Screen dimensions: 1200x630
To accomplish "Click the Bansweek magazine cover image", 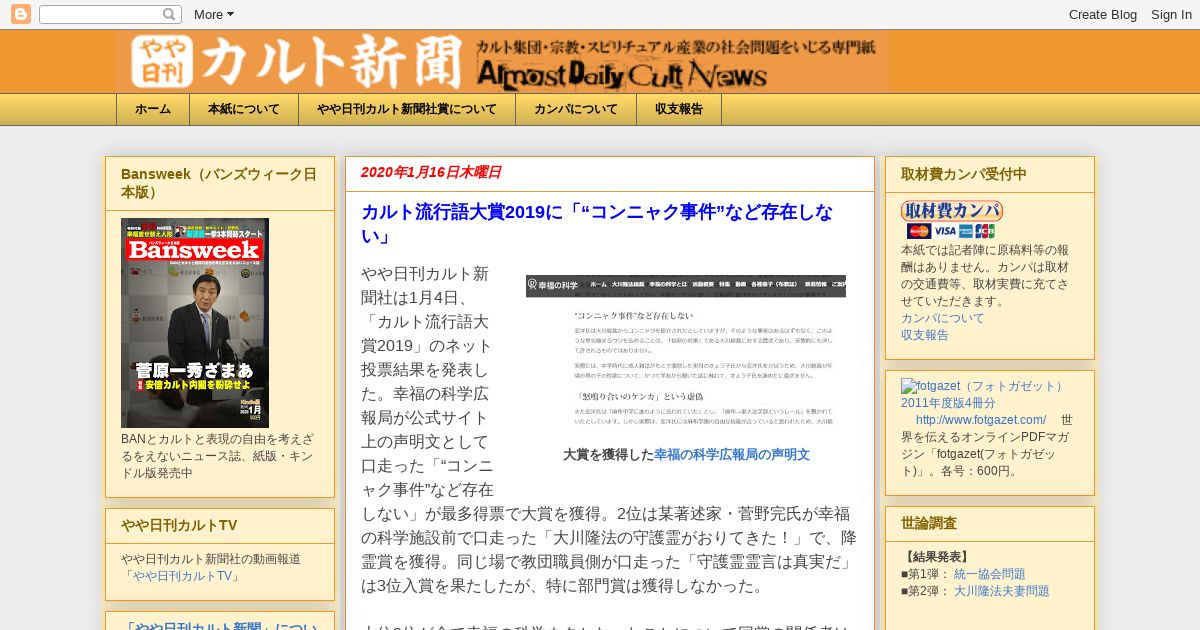I will tap(195, 323).
